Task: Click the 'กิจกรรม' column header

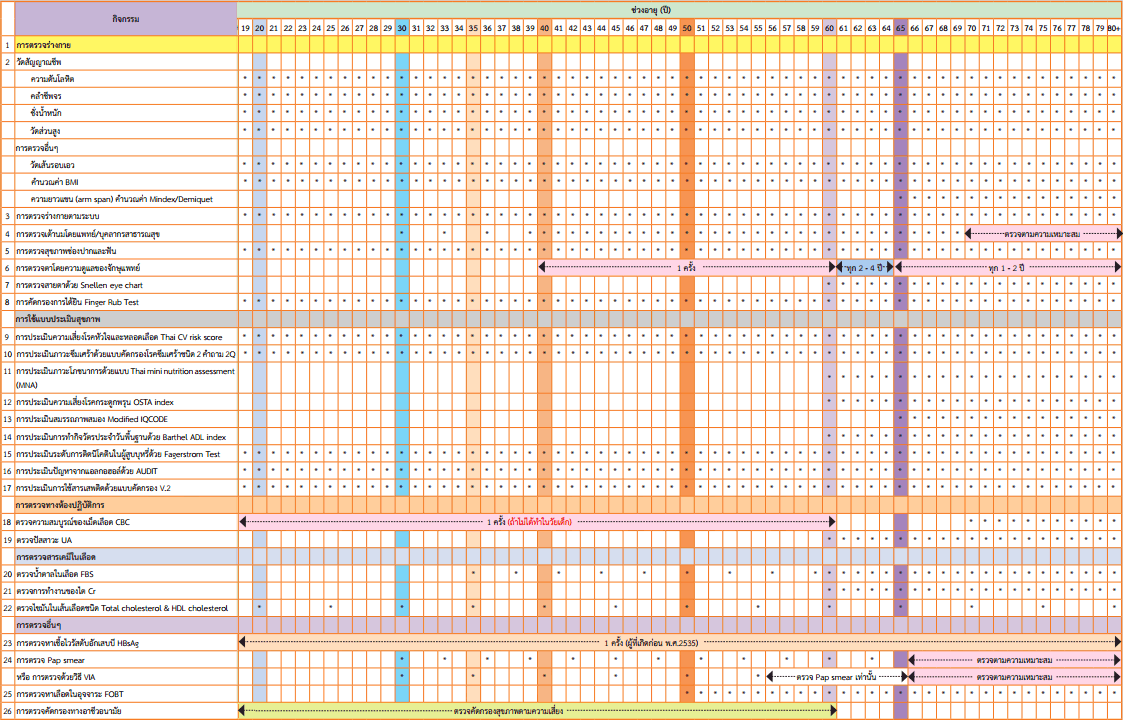Action: point(126,19)
